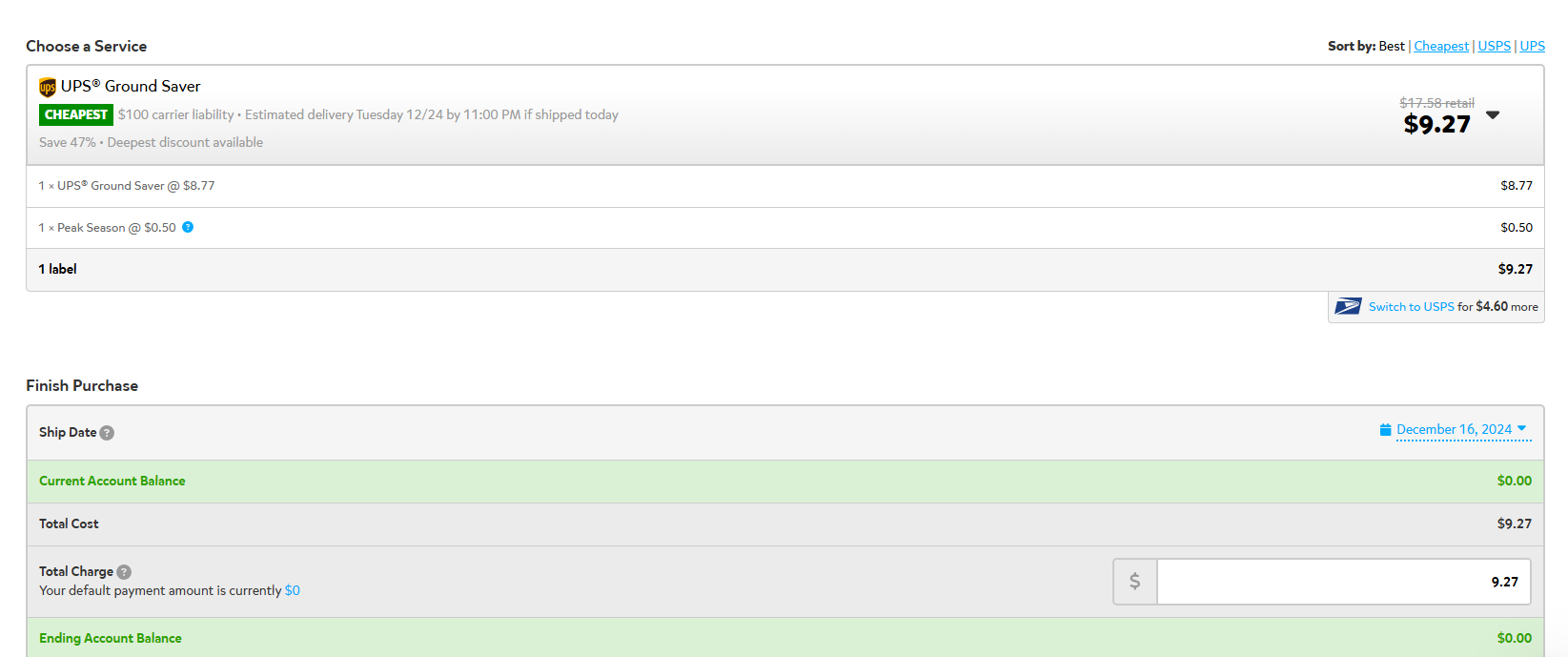Select the UPS® Ground Saver service title

point(131,86)
